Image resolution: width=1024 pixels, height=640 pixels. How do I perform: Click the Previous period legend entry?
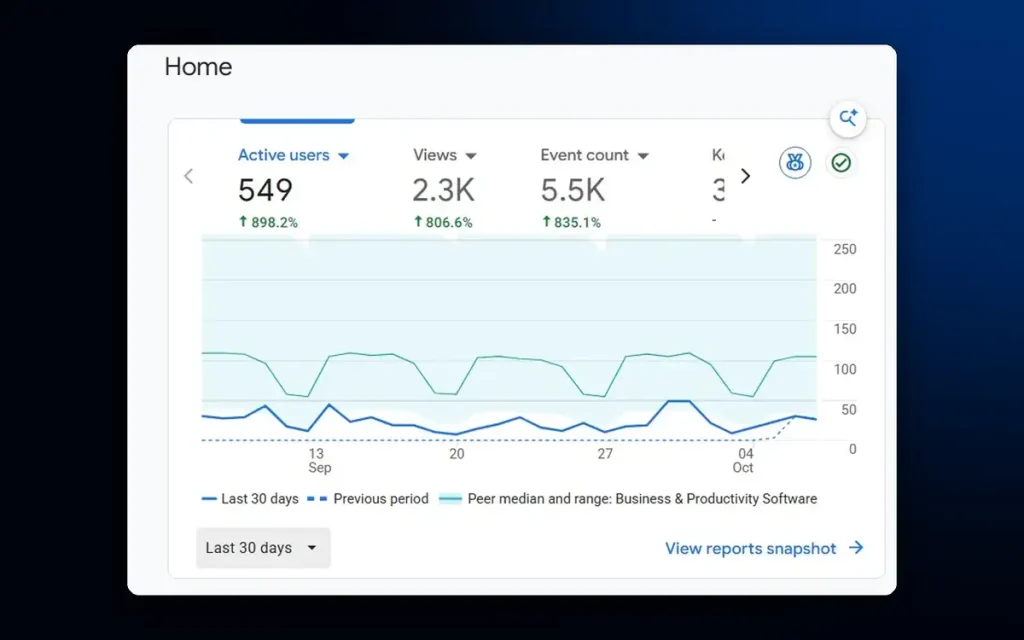pos(368,499)
